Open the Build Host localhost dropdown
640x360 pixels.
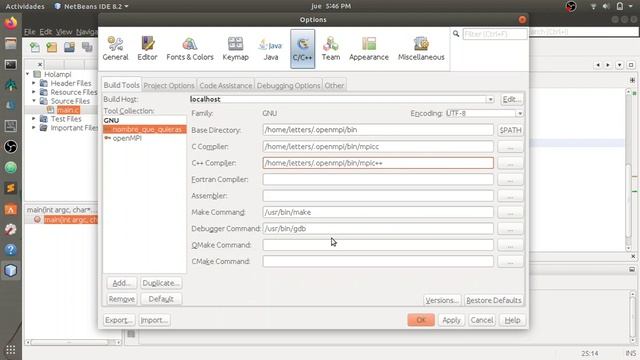click(490, 99)
